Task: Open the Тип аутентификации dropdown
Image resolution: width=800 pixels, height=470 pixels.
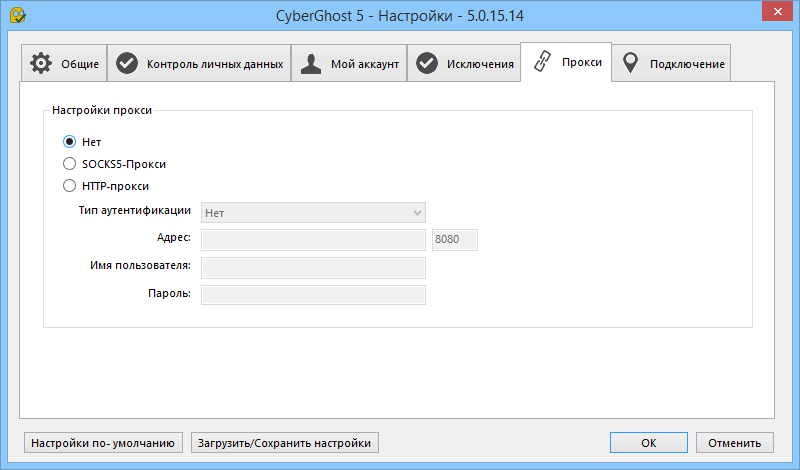Action: 314,212
